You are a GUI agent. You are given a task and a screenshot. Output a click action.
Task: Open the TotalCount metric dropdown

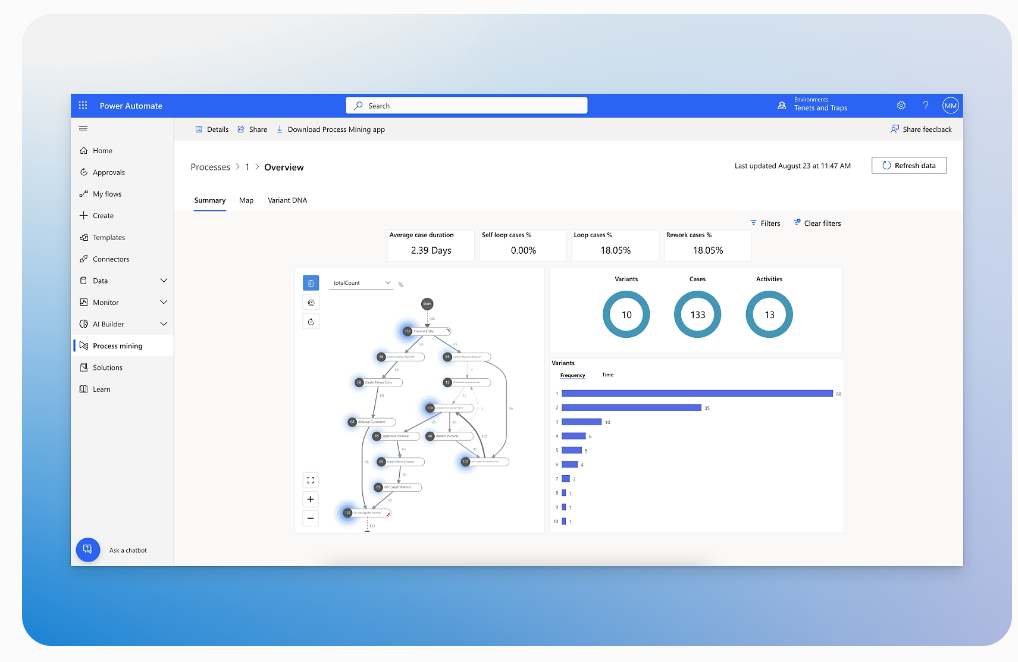[386, 283]
